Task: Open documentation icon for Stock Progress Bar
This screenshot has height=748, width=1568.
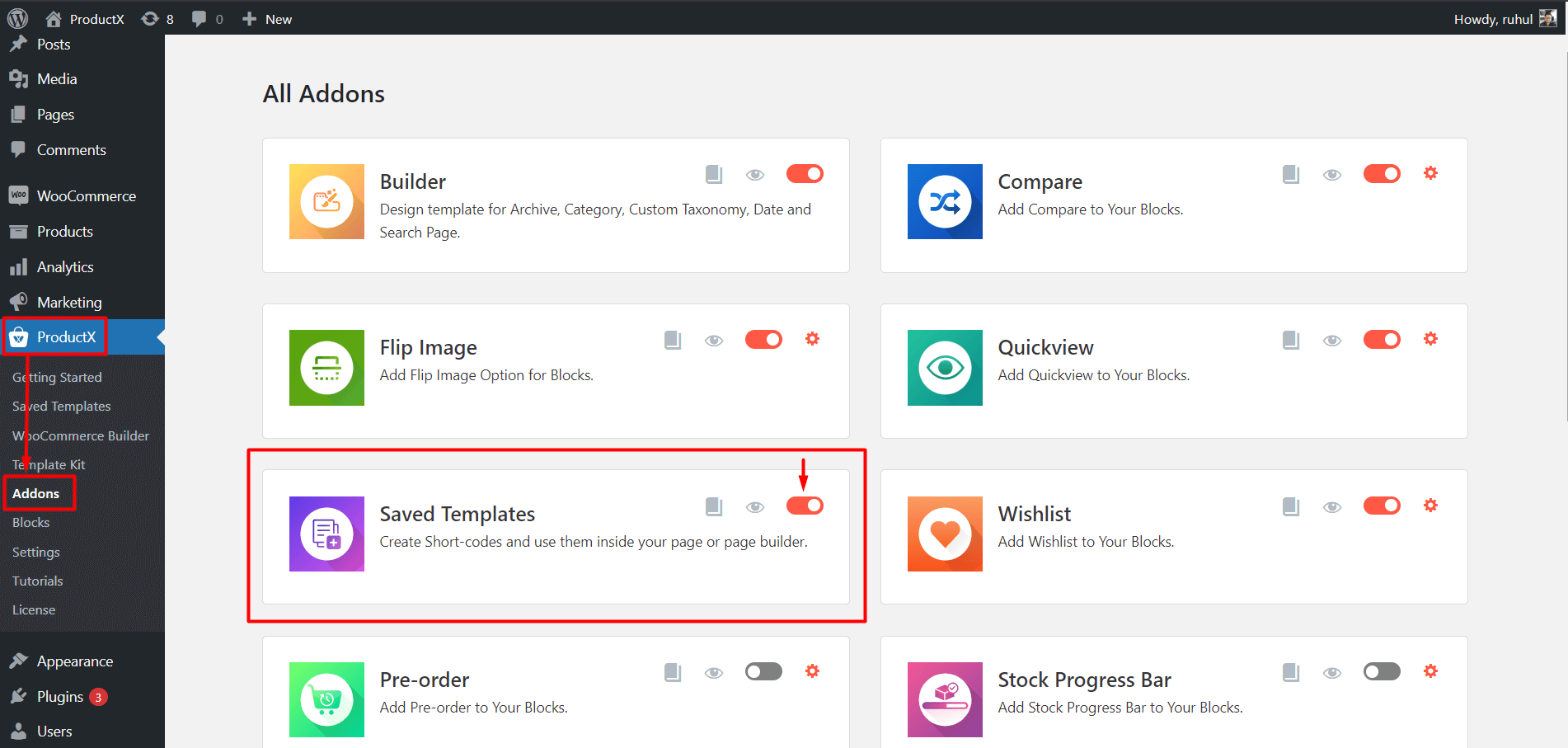Action: 1291,672
